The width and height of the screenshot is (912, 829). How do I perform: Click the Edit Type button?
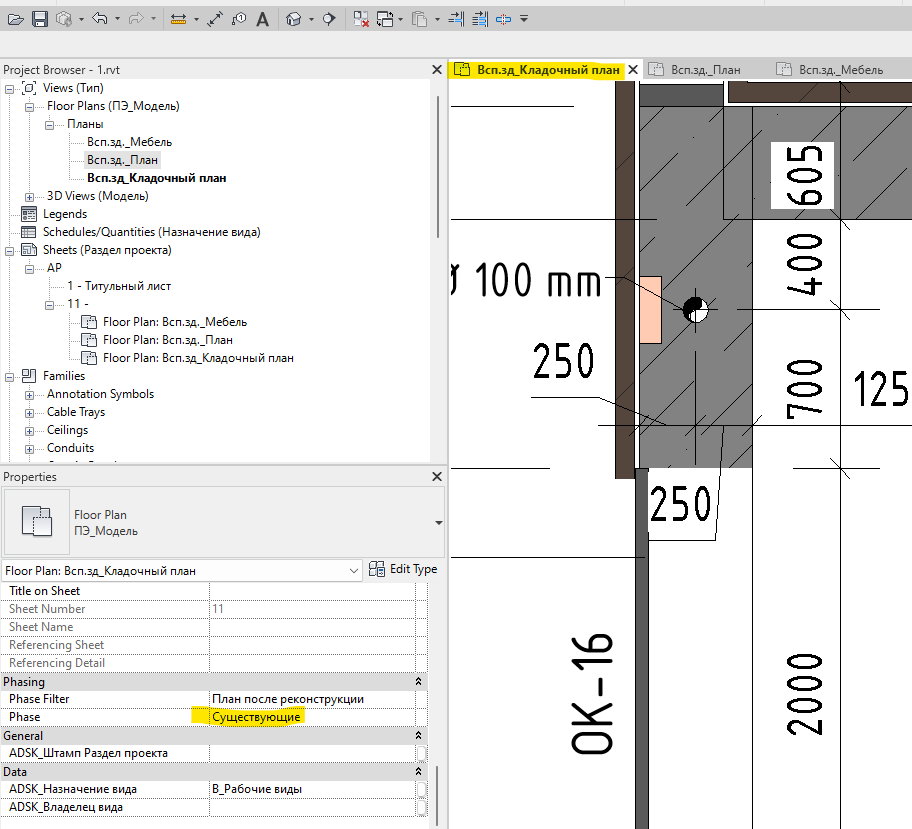pyautogui.click(x=403, y=569)
